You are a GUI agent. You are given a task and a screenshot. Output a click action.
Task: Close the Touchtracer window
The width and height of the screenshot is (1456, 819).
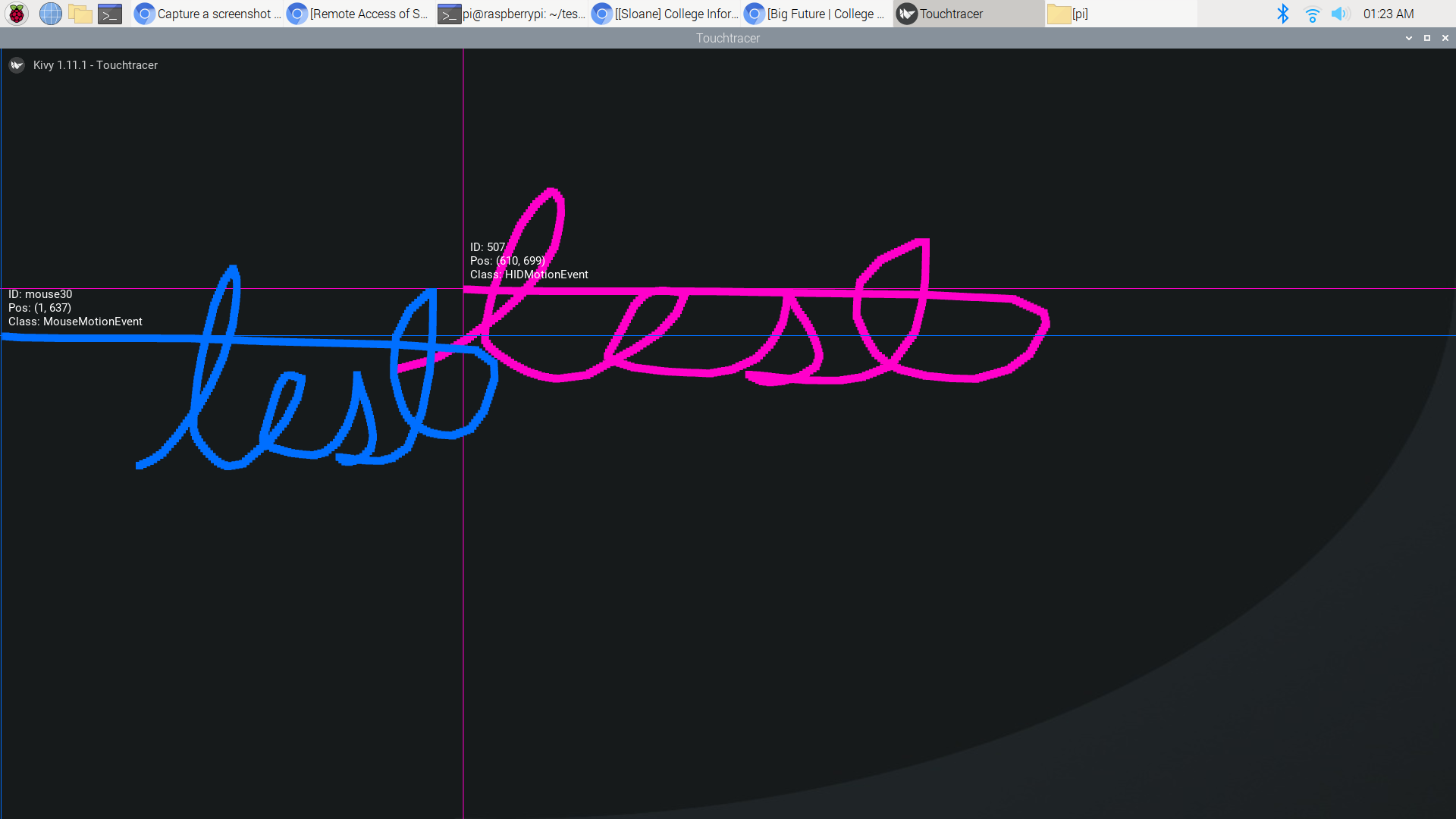pyautogui.click(x=1446, y=38)
